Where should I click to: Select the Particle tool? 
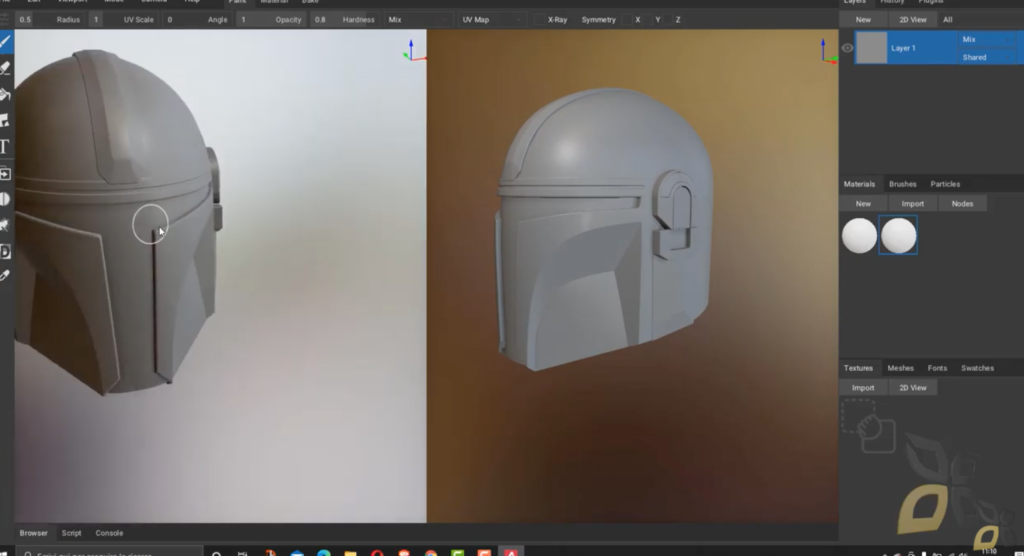pyautogui.click(x=5, y=225)
